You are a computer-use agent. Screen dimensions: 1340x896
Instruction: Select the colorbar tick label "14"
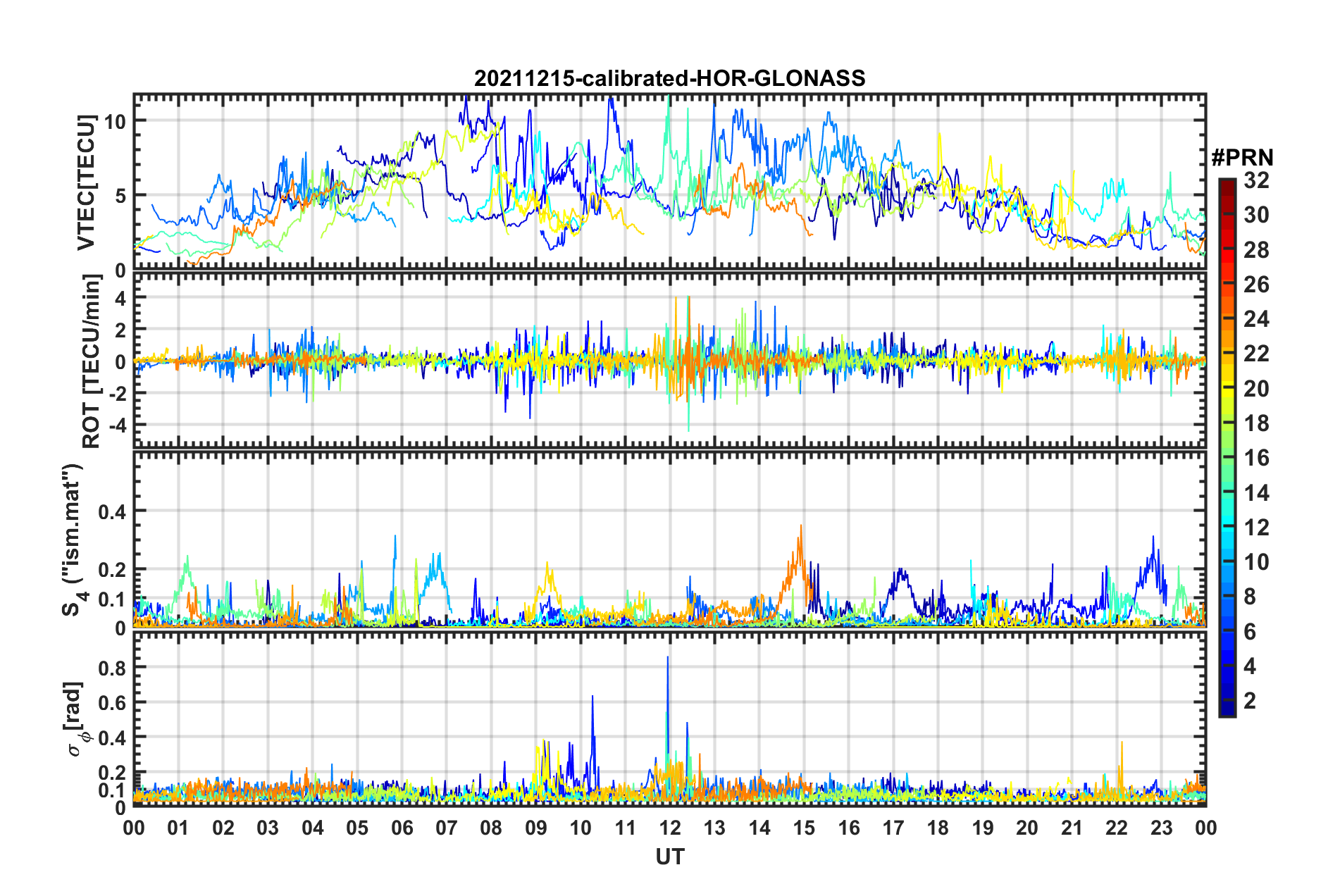click(x=1256, y=493)
